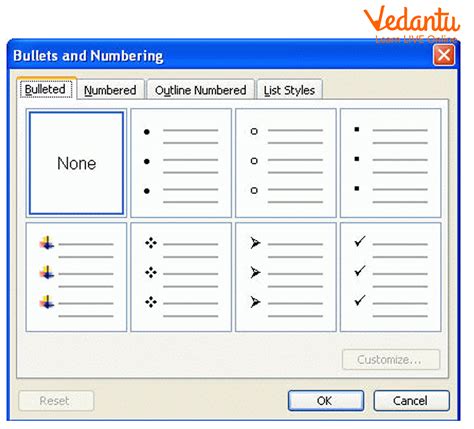Pick the arrowhead bullet style
Viewport: 474px width, 429px height.
pyautogui.click(x=286, y=277)
